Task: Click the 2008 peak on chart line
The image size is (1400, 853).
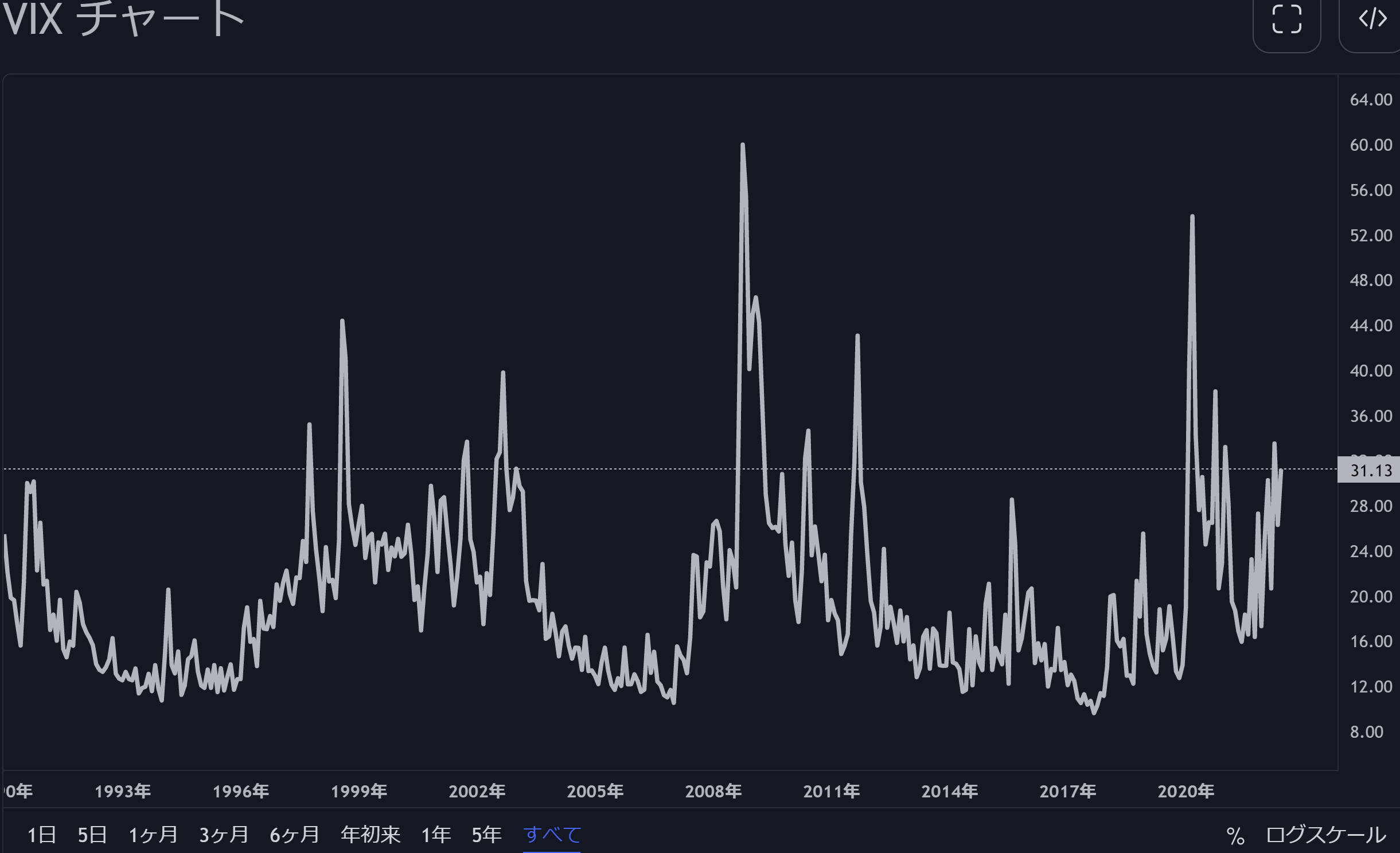Action: 742,146
